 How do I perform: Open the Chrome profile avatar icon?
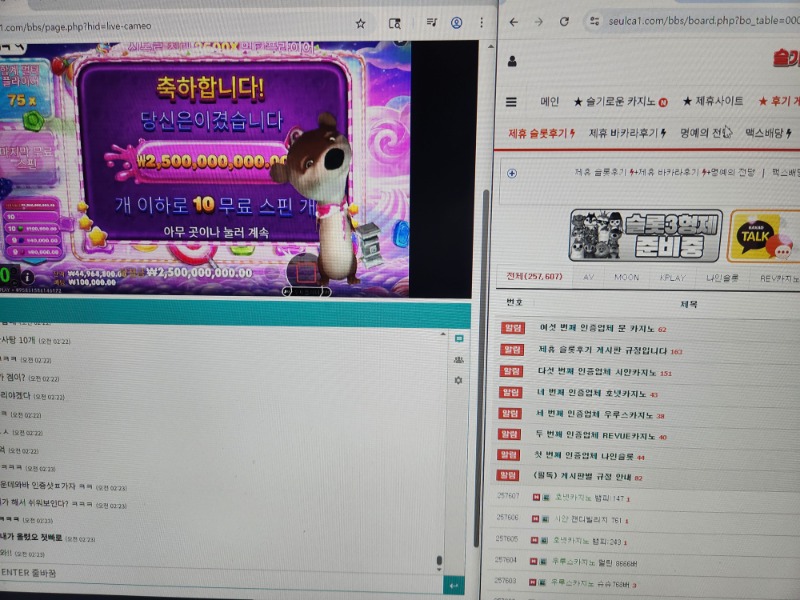(x=457, y=23)
